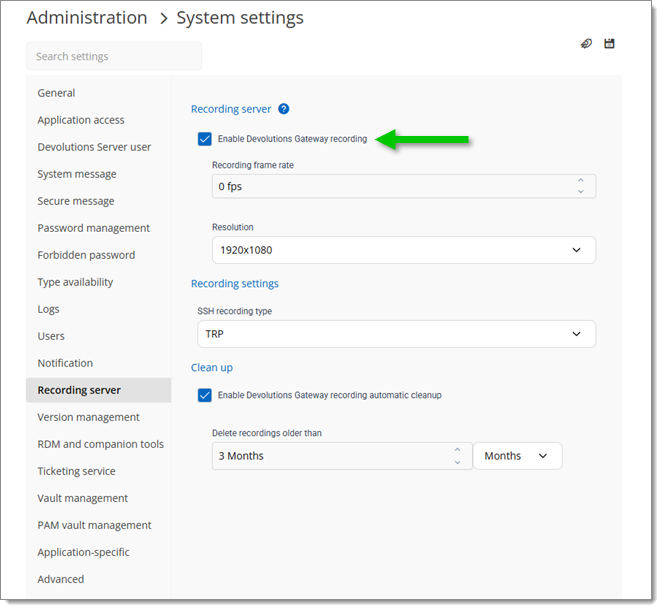Select Ticketing service in the sidebar
Image resolution: width=662 pixels, height=610 pixels.
98,471
